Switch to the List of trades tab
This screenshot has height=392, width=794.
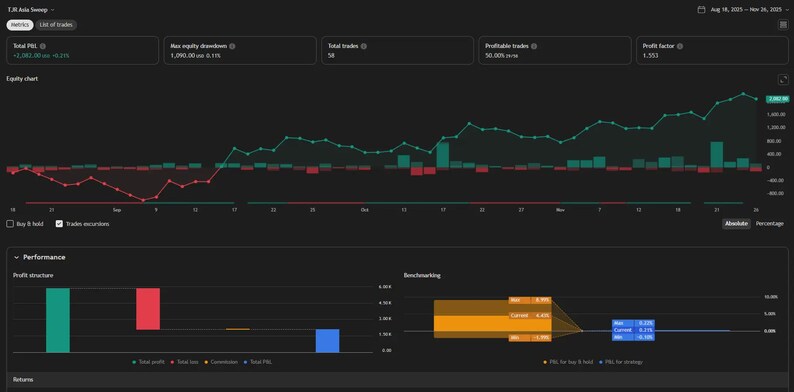coord(56,25)
